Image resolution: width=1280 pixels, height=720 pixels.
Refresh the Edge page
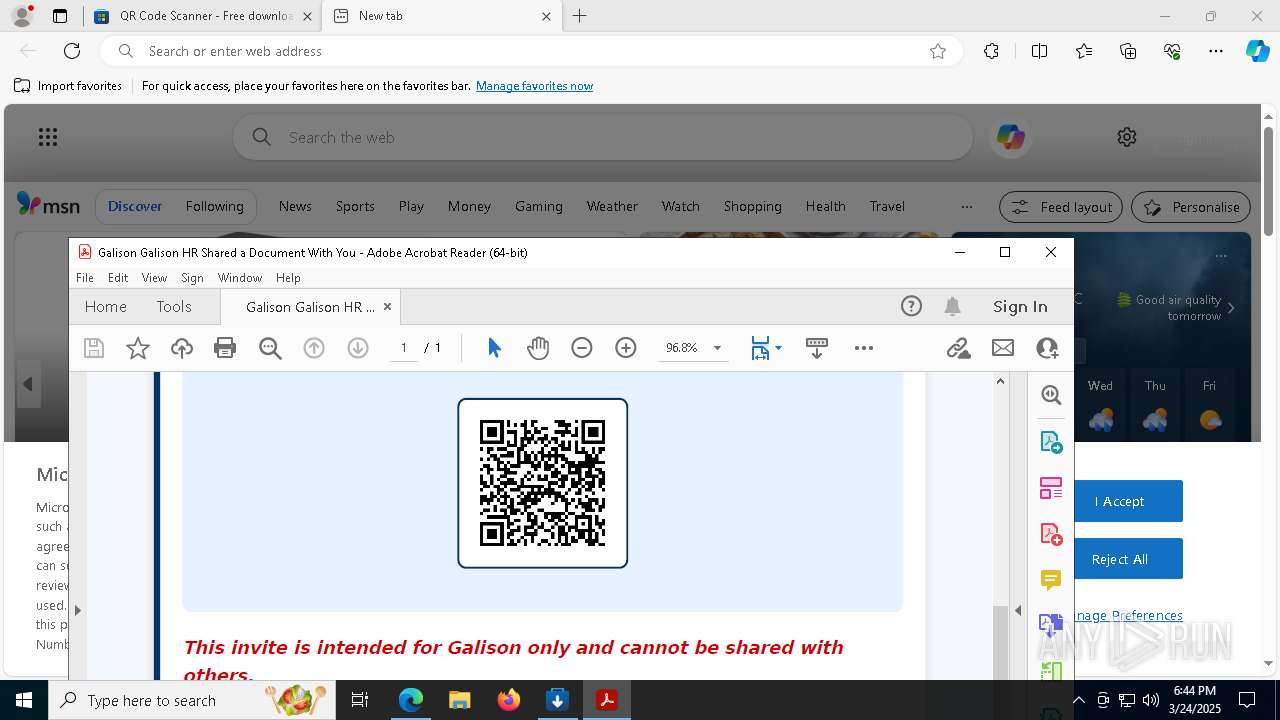click(x=72, y=51)
